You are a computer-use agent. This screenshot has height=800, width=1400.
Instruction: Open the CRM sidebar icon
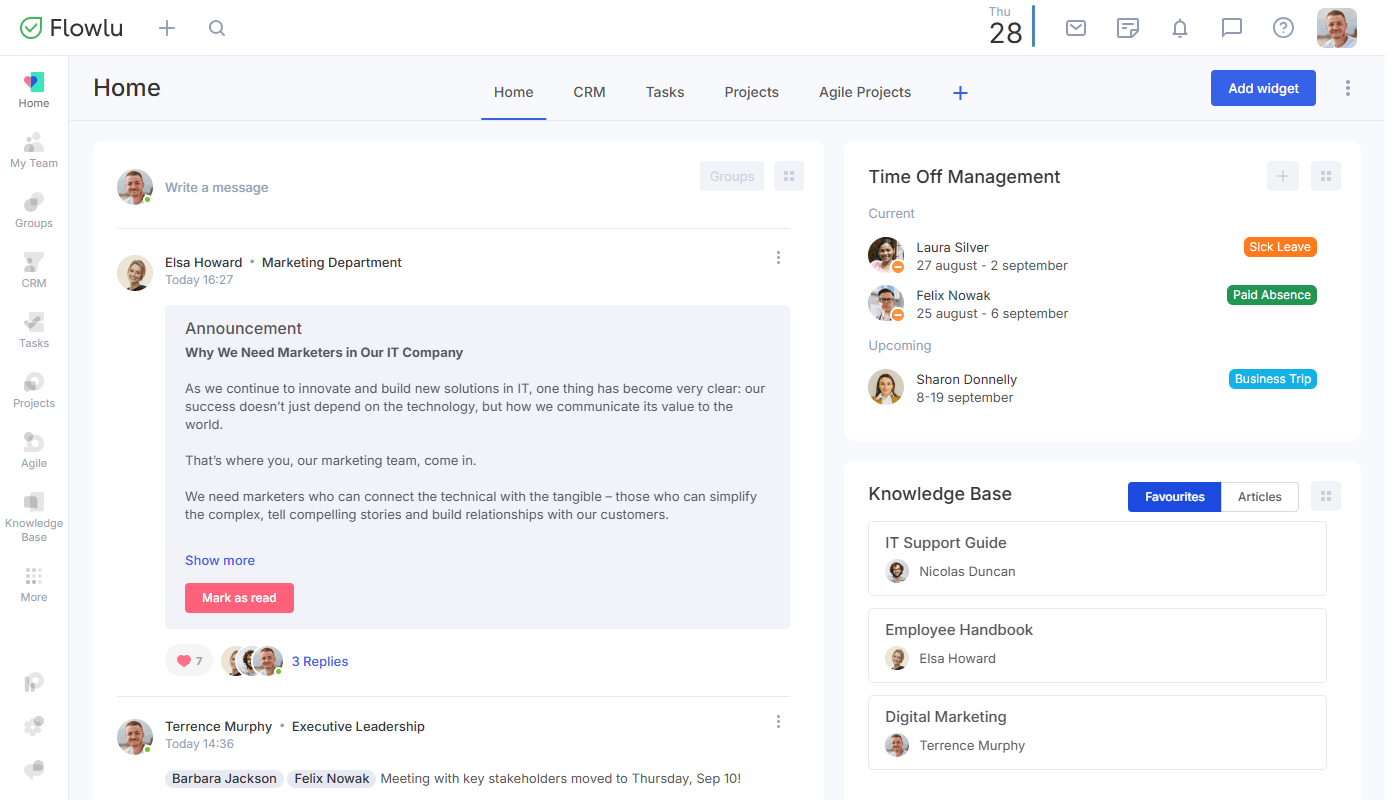click(34, 270)
